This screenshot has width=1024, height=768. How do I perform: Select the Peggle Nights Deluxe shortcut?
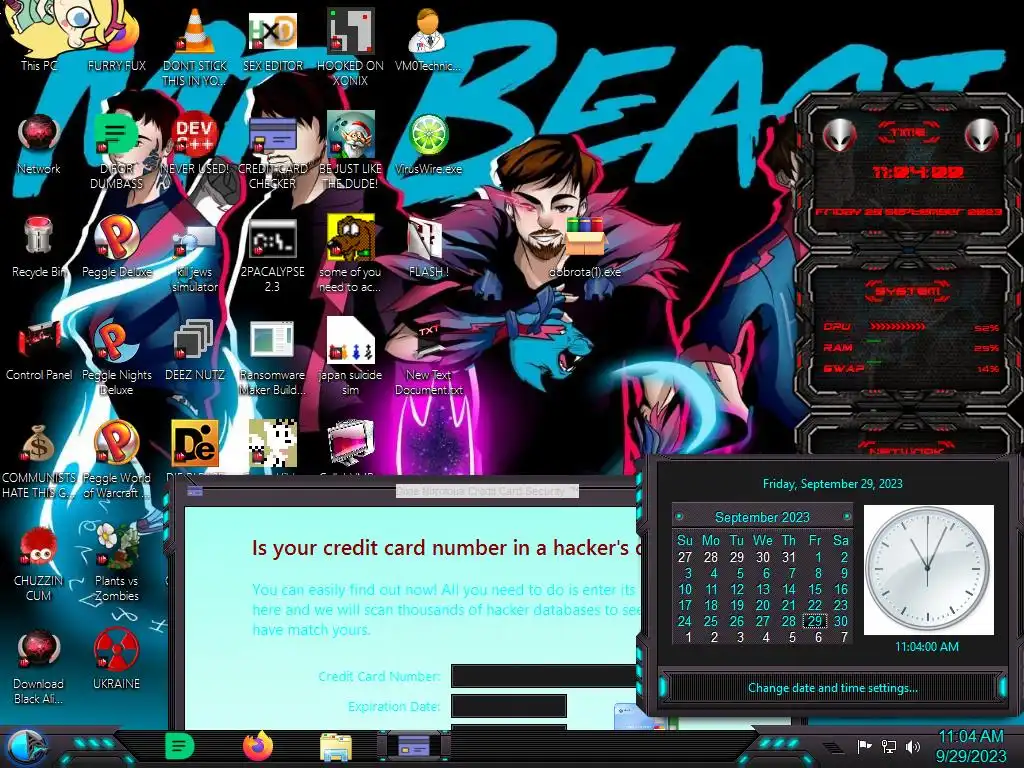116,358
